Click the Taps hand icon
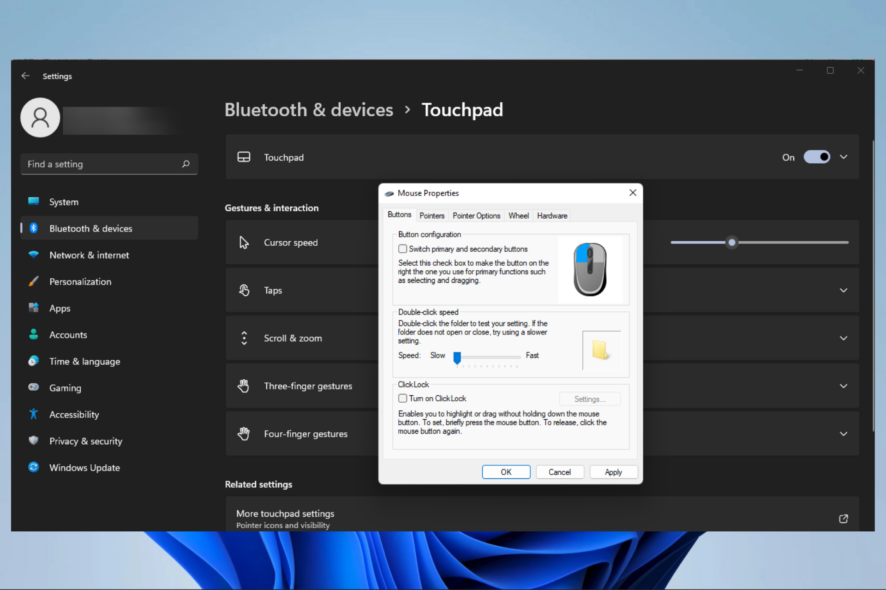Image resolution: width=886 pixels, height=590 pixels. (x=244, y=290)
